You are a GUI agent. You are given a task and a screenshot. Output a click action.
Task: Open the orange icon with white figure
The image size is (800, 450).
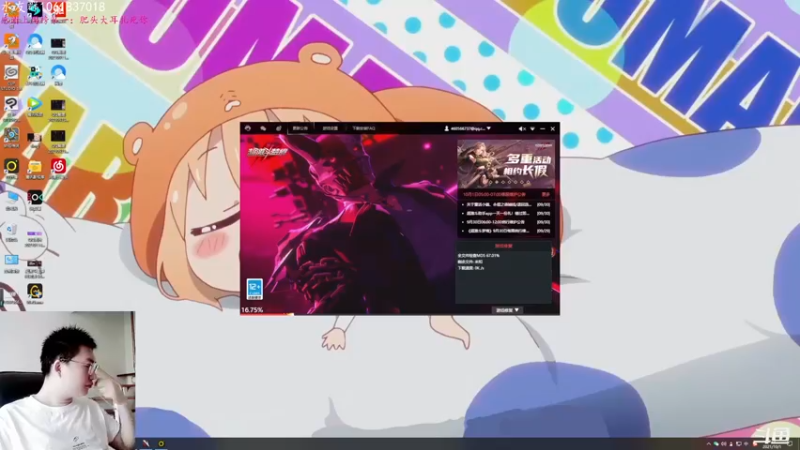[x=11, y=43]
